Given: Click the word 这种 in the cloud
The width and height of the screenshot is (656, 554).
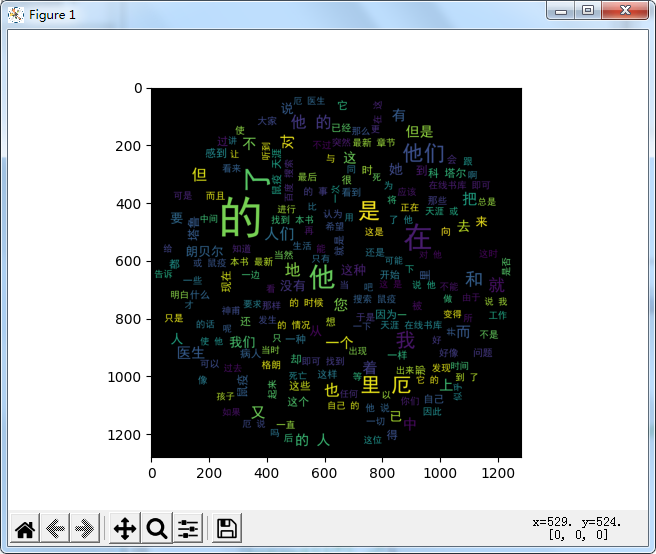Looking at the screenshot, I should (354, 270).
